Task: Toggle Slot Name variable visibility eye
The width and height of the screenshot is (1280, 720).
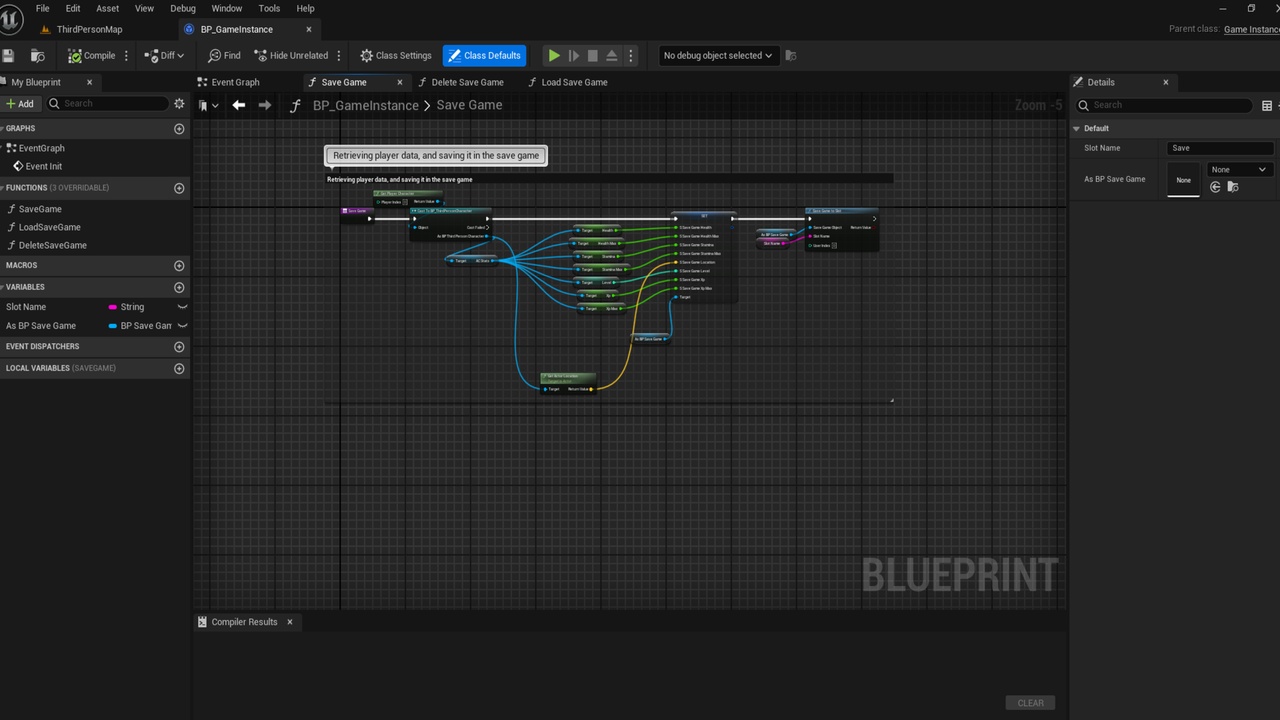Action: point(182,307)
